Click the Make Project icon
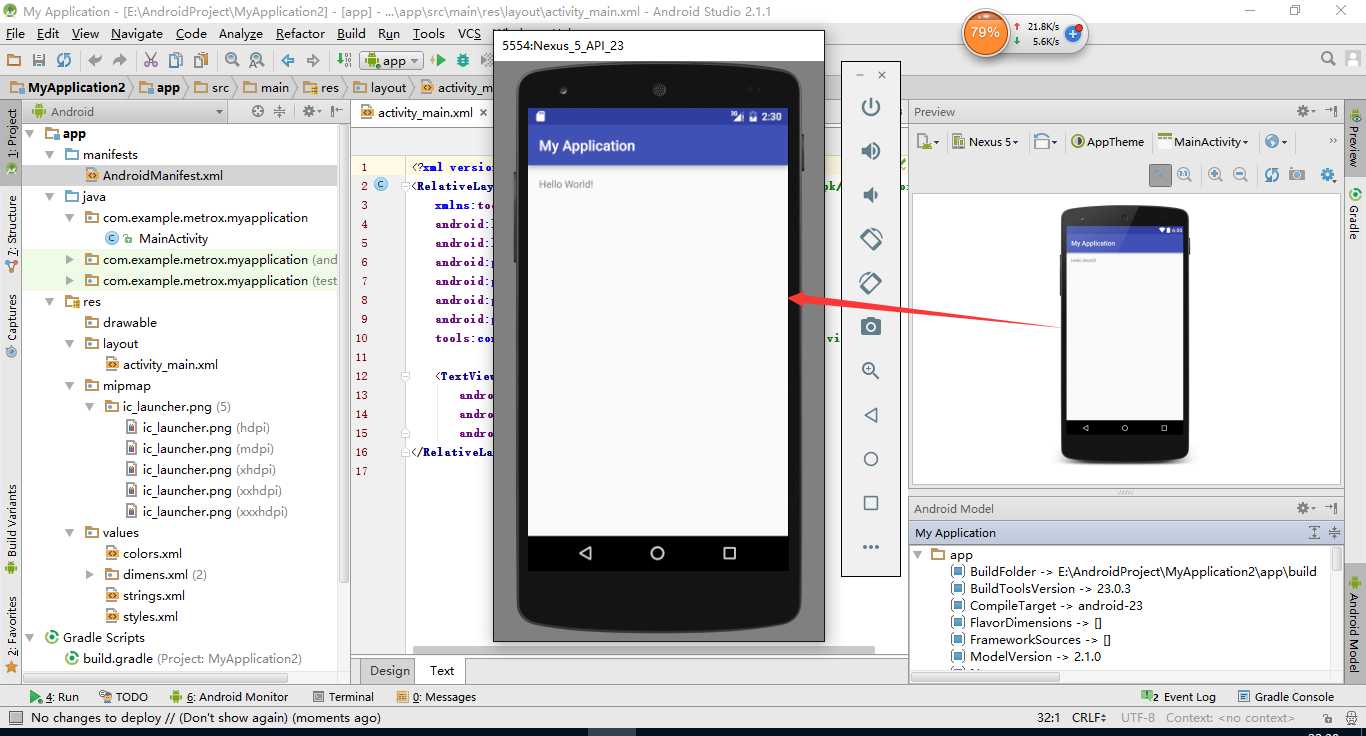Viewport: 1366px width, 736px height. click(344, 60)
